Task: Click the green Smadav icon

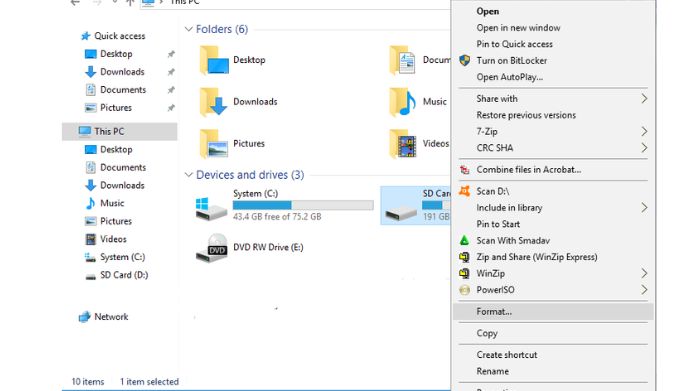Action: click(464, 241)
